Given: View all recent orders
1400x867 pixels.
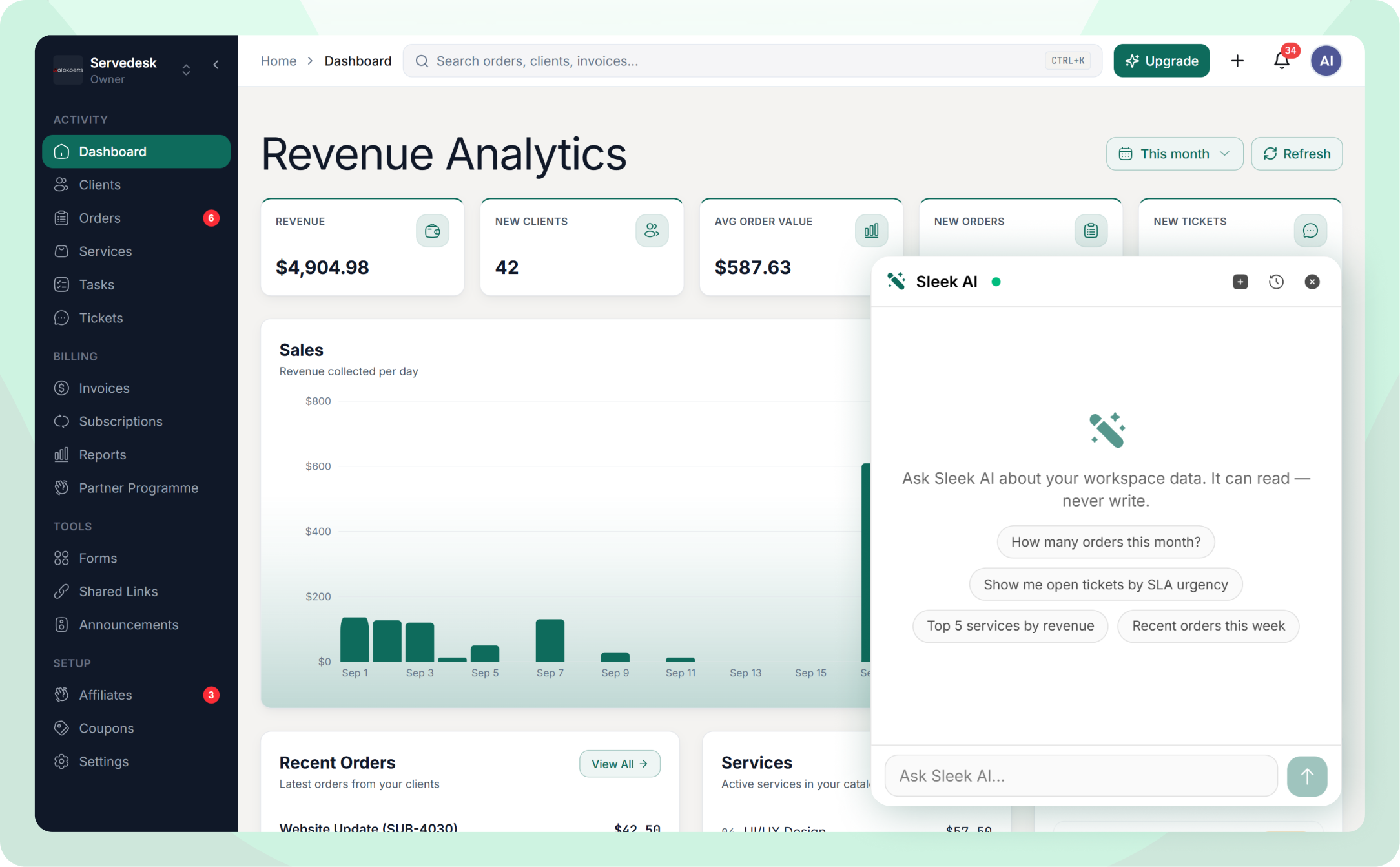Looking at the screenshot, I should coord(619,764).
